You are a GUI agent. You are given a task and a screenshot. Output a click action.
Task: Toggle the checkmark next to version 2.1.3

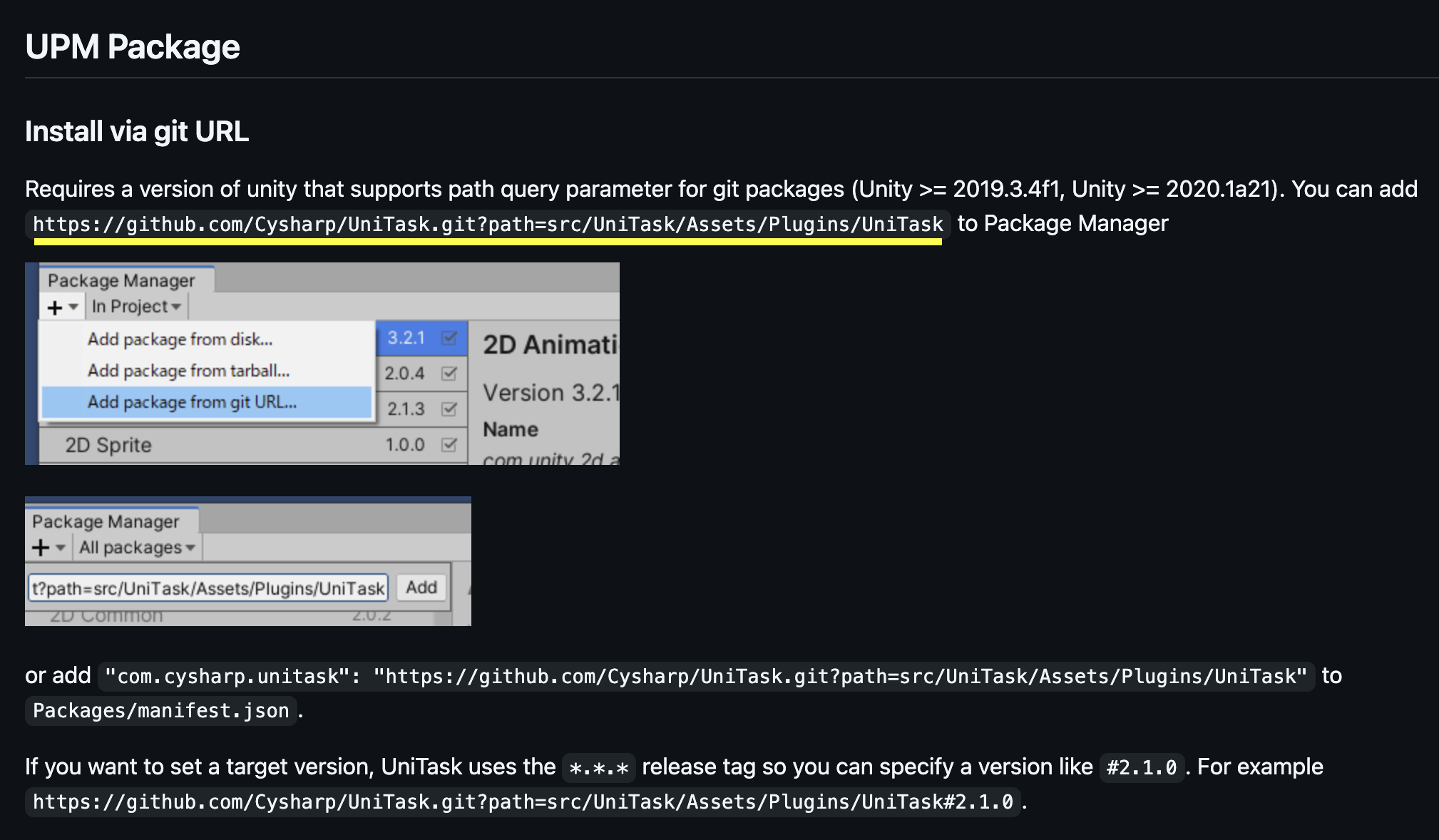tap(449, 409)
